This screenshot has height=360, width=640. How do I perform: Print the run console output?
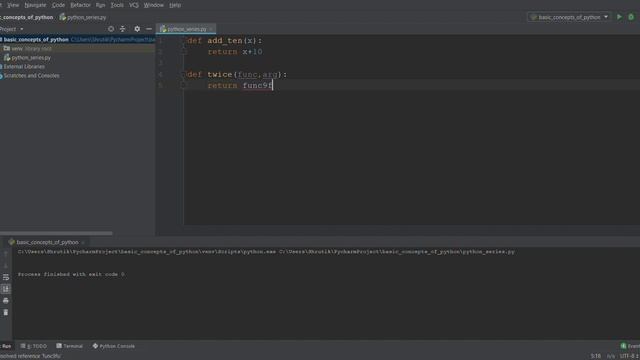point(6,301)
